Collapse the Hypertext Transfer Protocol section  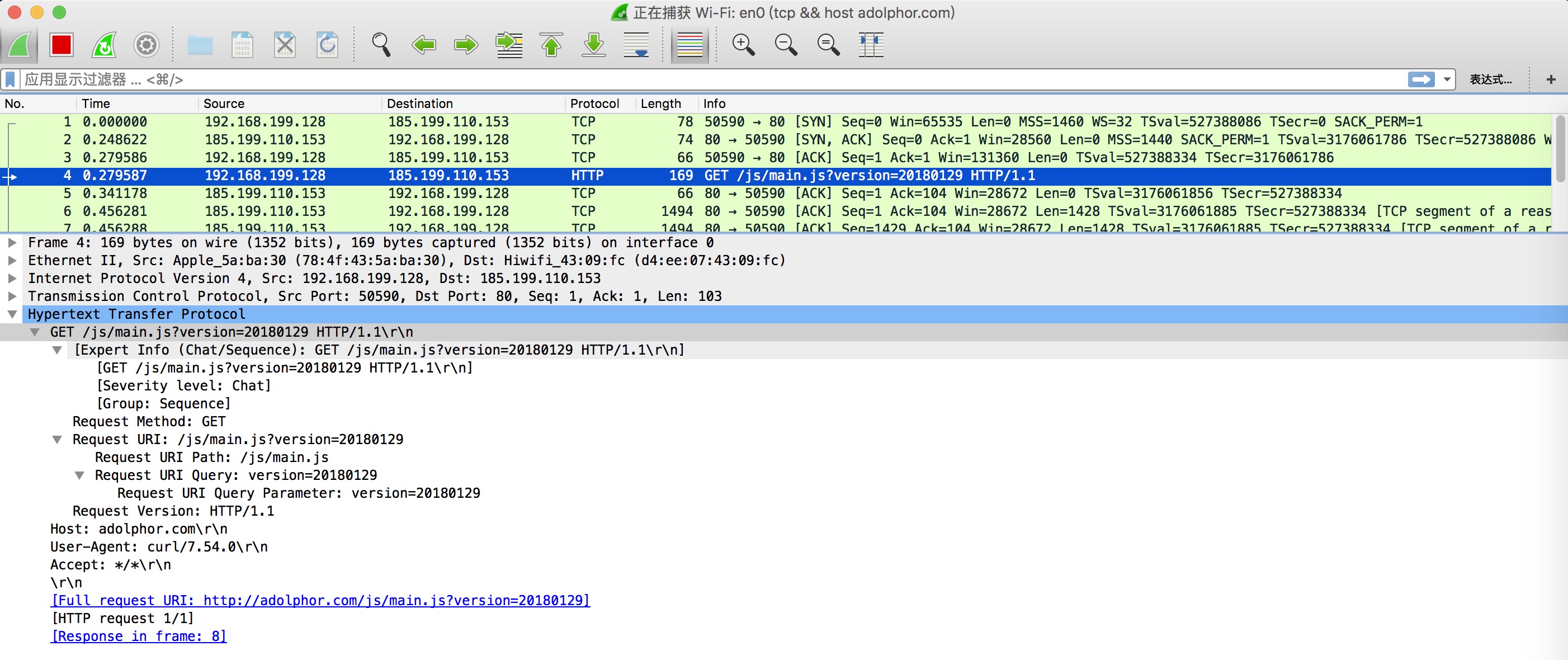point(12,315)
